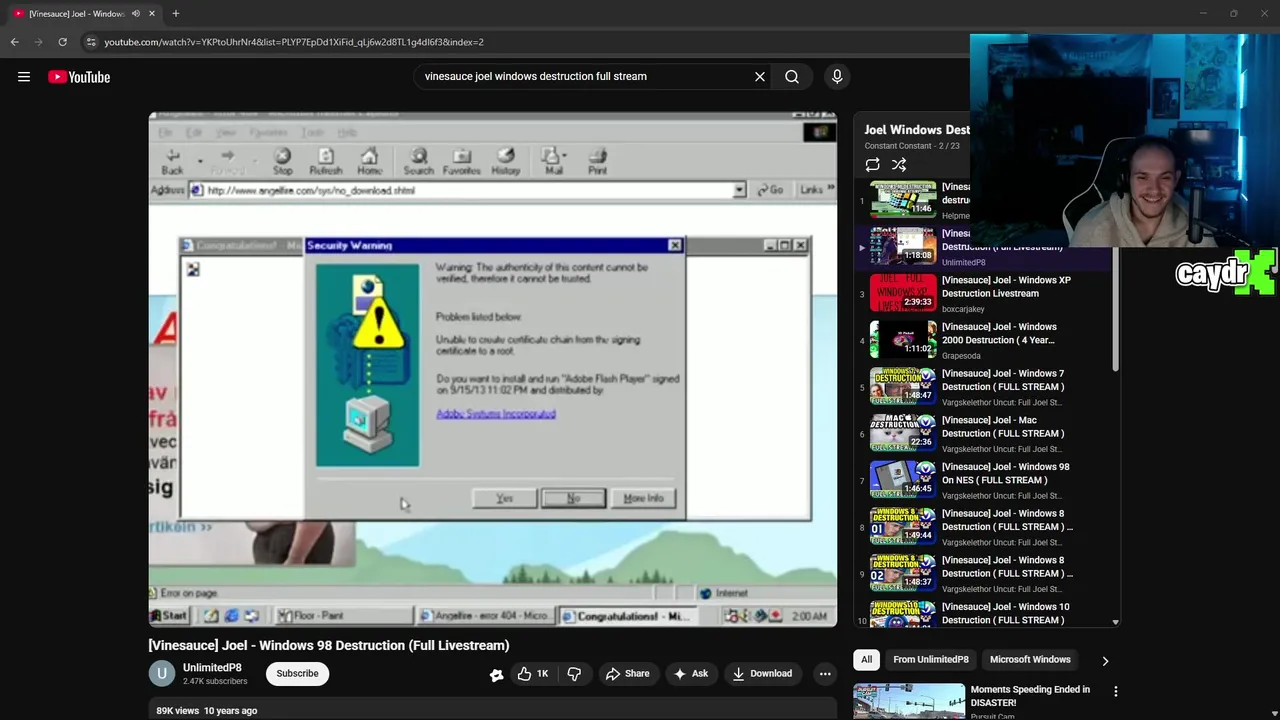This screenshot has width=1280, height=720.
Task: Open the YouTube hamburger guide menu
Action: [x=24, y=77]
